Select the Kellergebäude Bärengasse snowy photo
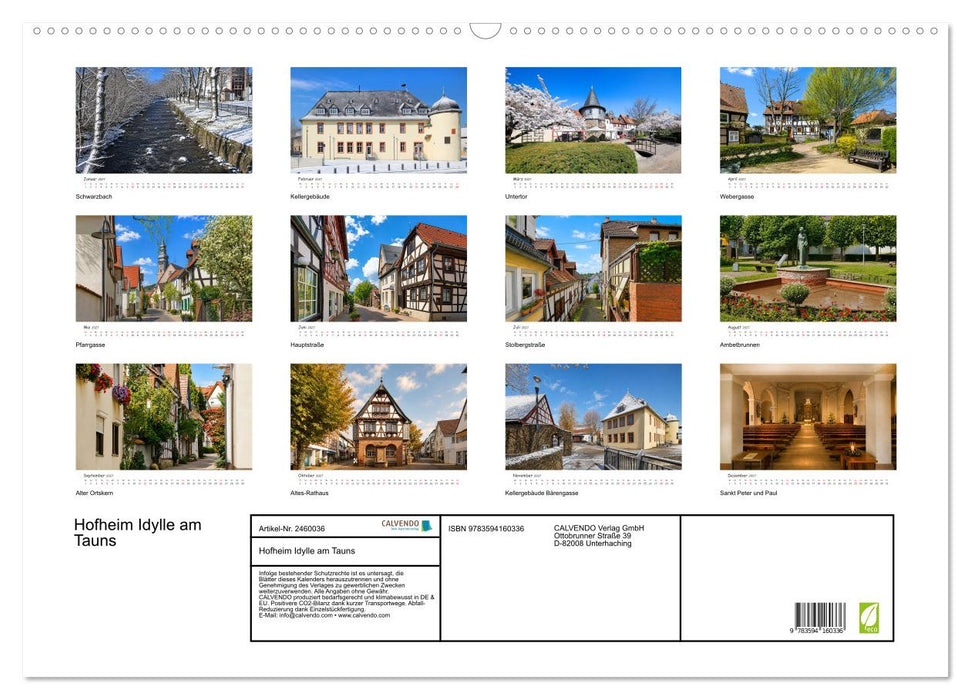 [593, 416]
